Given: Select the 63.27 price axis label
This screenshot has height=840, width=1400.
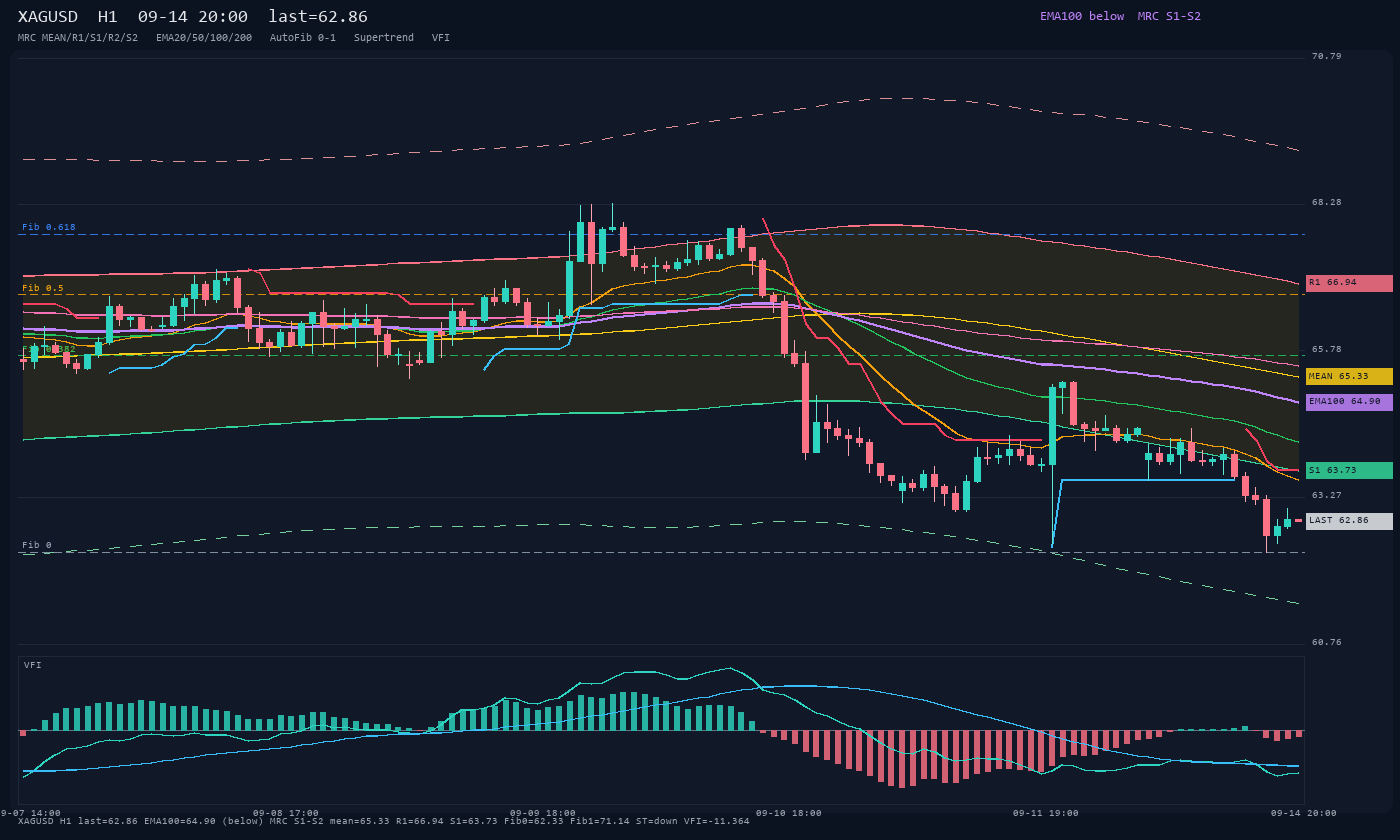Looking at the screenshot, I should click(x=1327, y=495).
